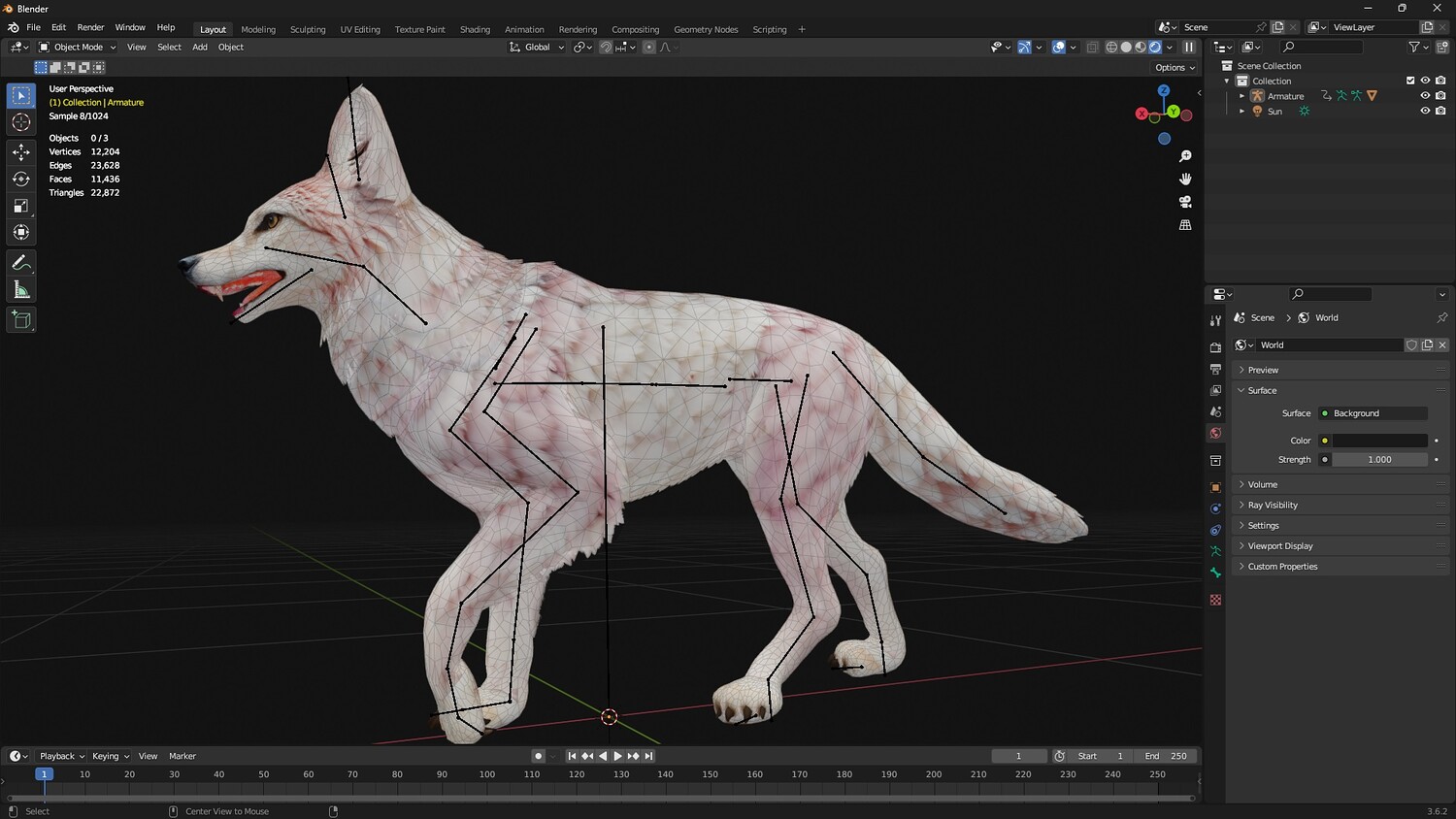Hide the Sun light in viewport
This screenshot has width=1456, height=819.
tap(1425, 112)
